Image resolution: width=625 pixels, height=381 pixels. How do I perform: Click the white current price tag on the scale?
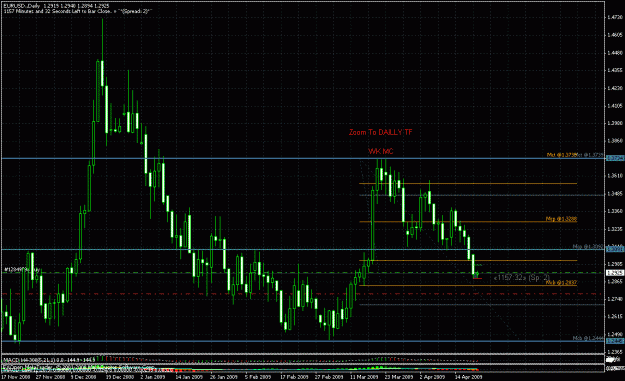tap(615, 273)
